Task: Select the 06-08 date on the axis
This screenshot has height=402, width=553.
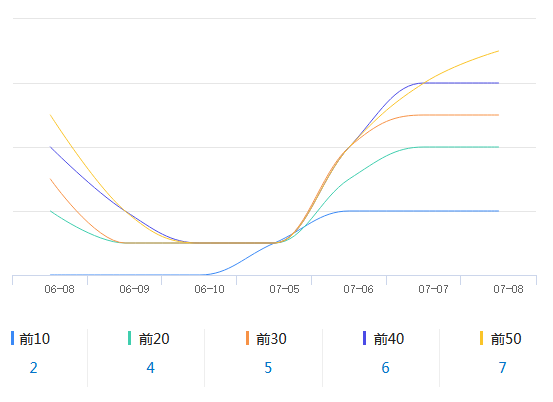Action: tap(59, 289)
